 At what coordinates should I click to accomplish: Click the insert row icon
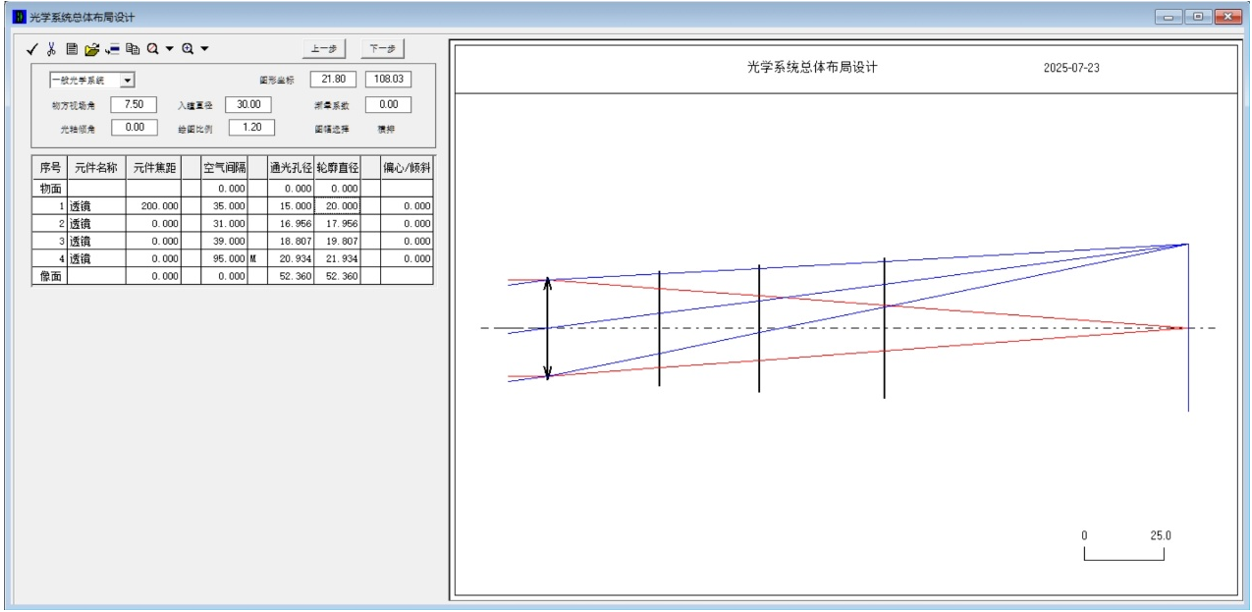[x=112, y=48]
